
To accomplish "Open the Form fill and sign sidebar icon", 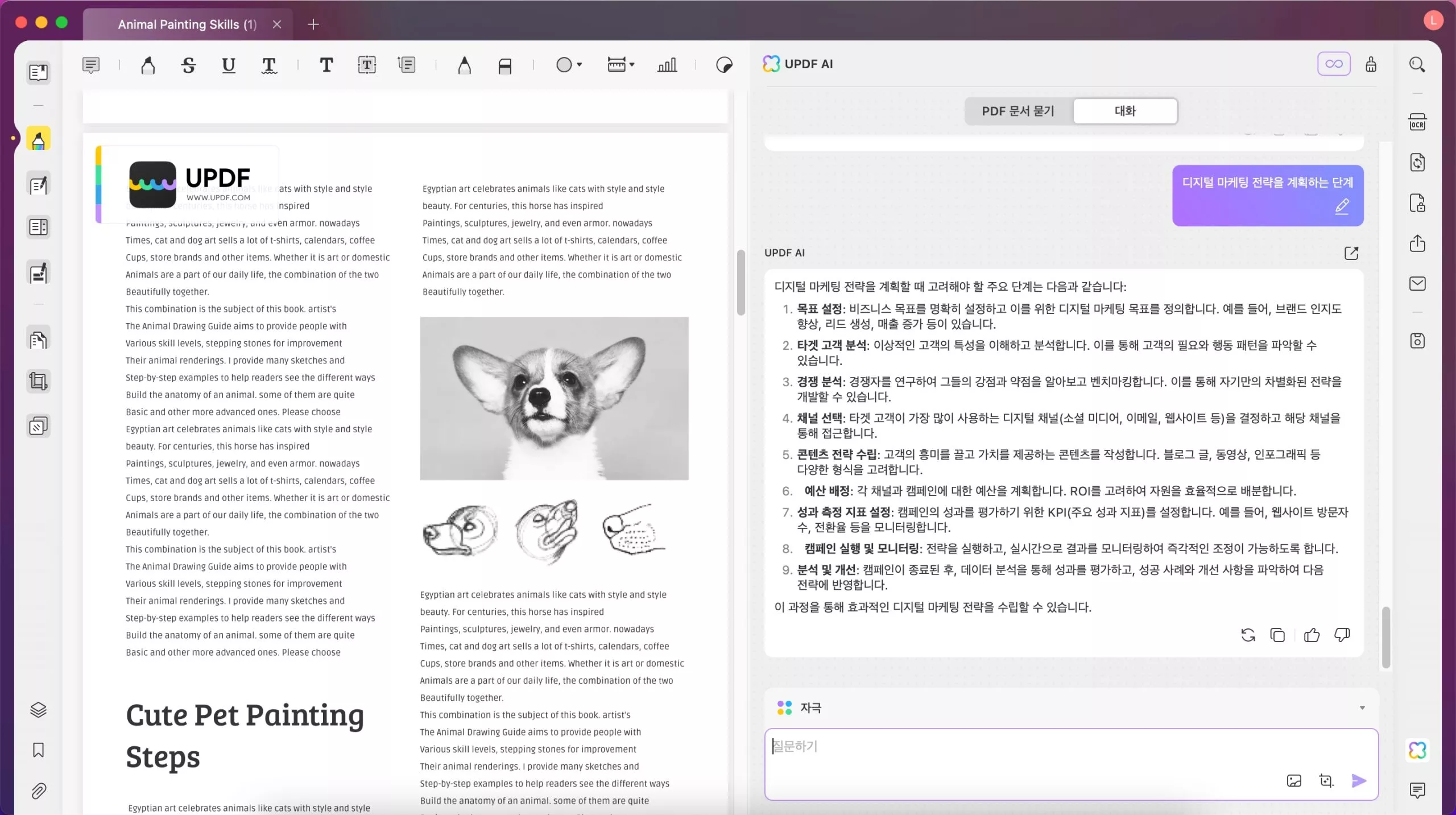I will pyautogui.click(x=38, y=273).
